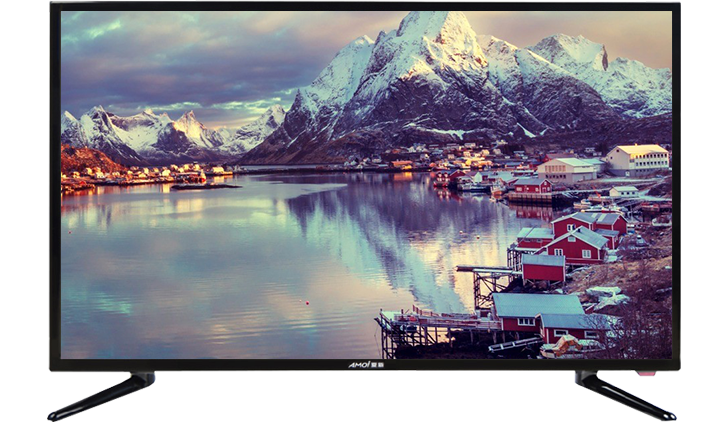This screenshot has width=728, height=422.
Task: Select the large cream-colored building on right
Action: point(637,158)
